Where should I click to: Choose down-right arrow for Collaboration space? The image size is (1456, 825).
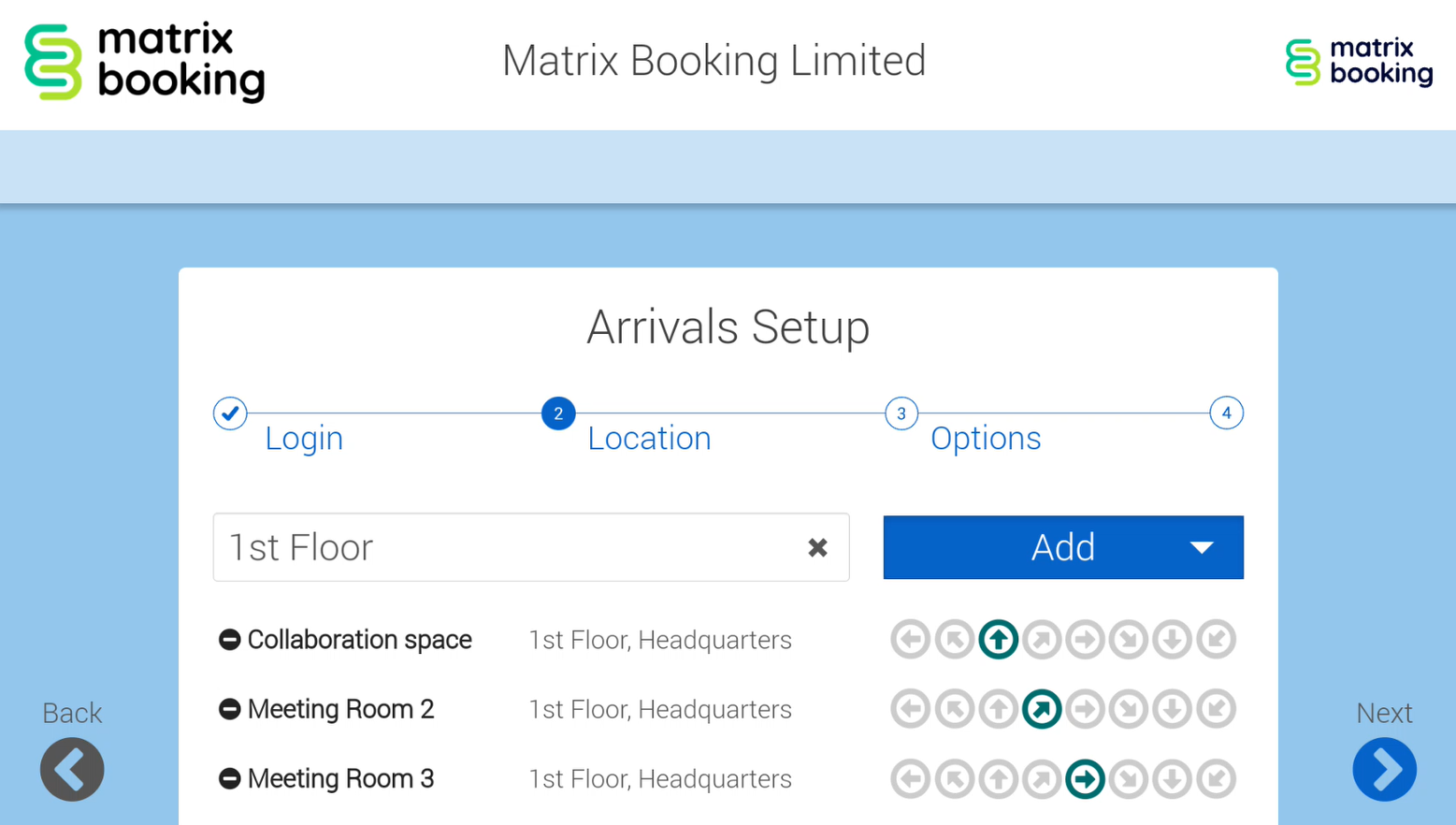coord(1129,640)
